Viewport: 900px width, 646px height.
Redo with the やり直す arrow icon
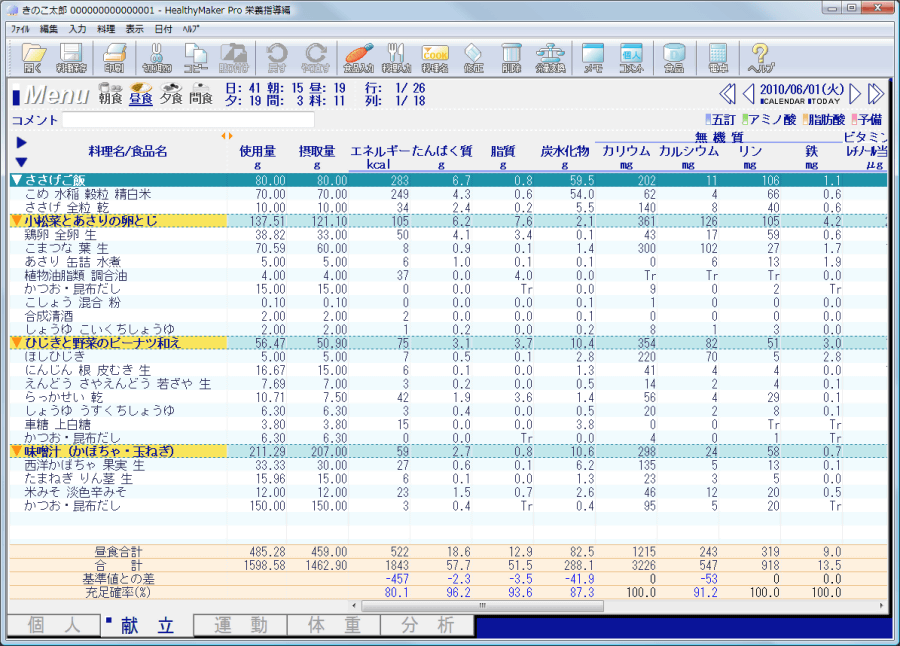315,58
